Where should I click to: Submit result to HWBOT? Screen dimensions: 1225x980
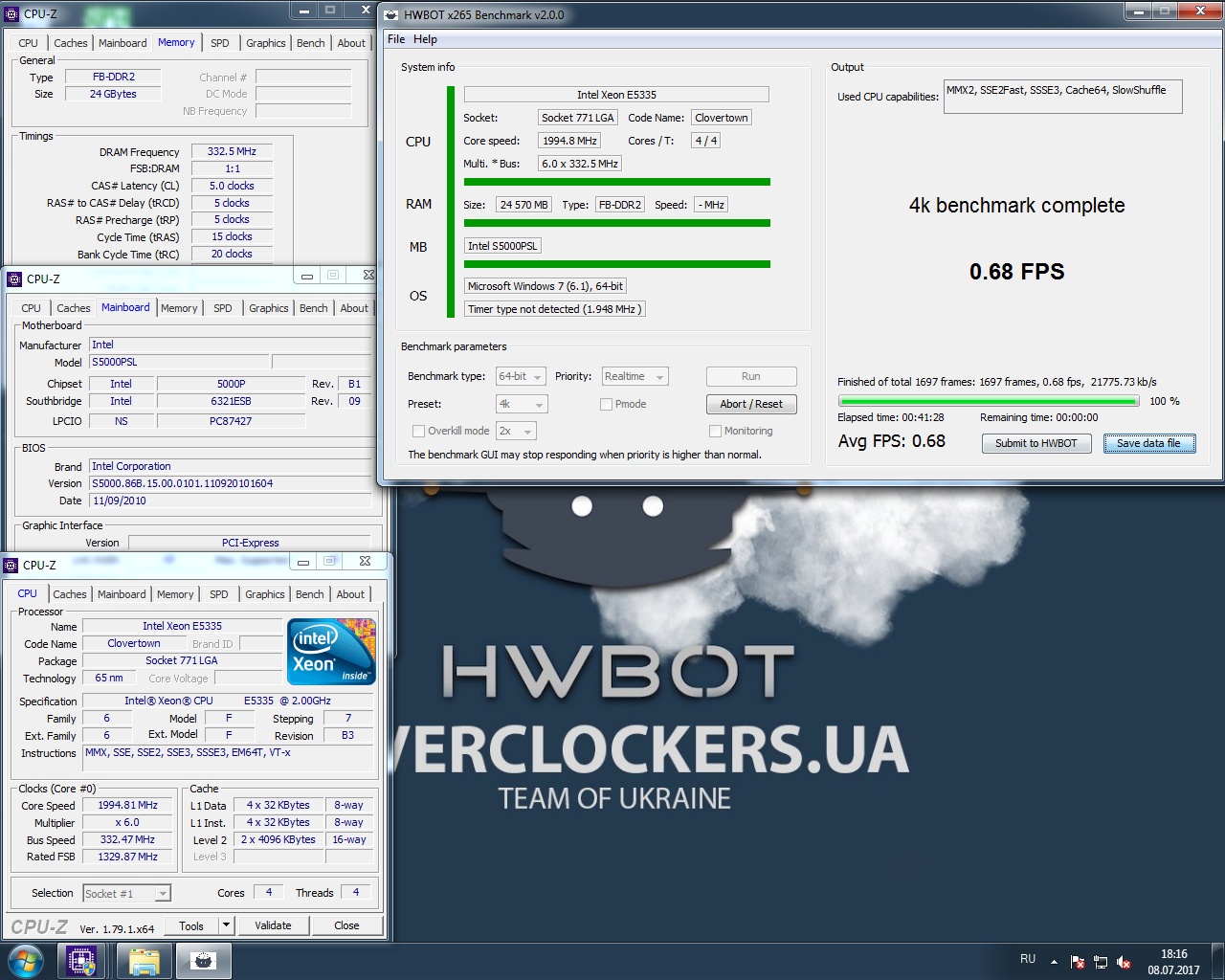(x=1036, y=443)
